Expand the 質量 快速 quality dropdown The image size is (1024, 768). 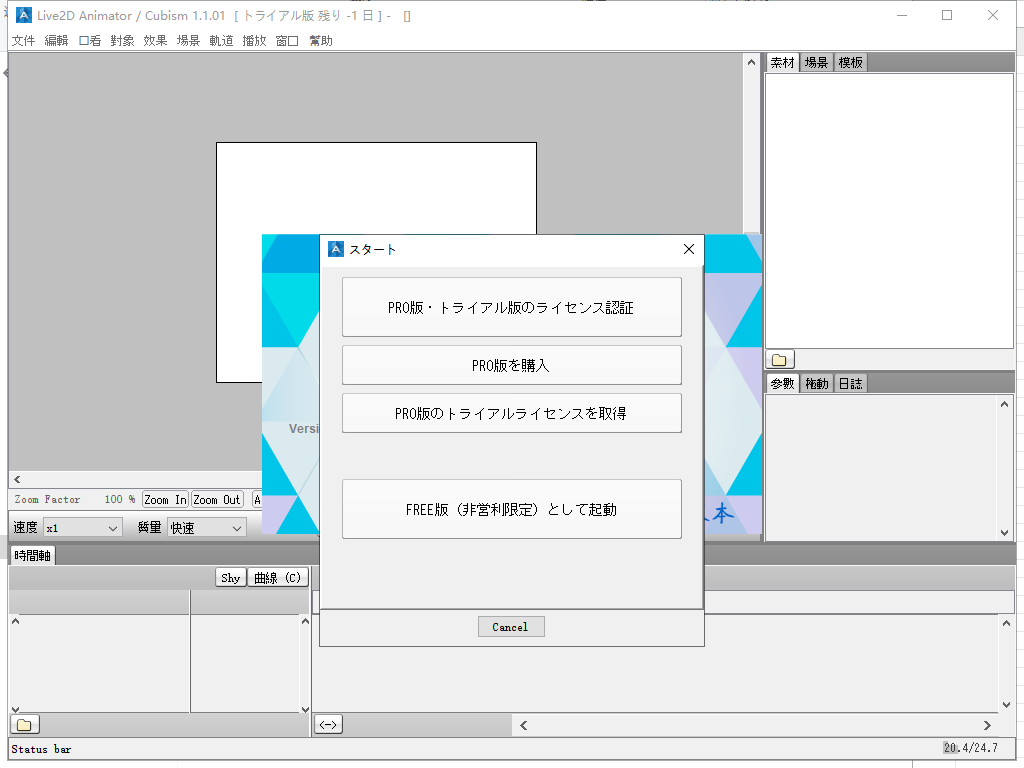pos(206,527)
